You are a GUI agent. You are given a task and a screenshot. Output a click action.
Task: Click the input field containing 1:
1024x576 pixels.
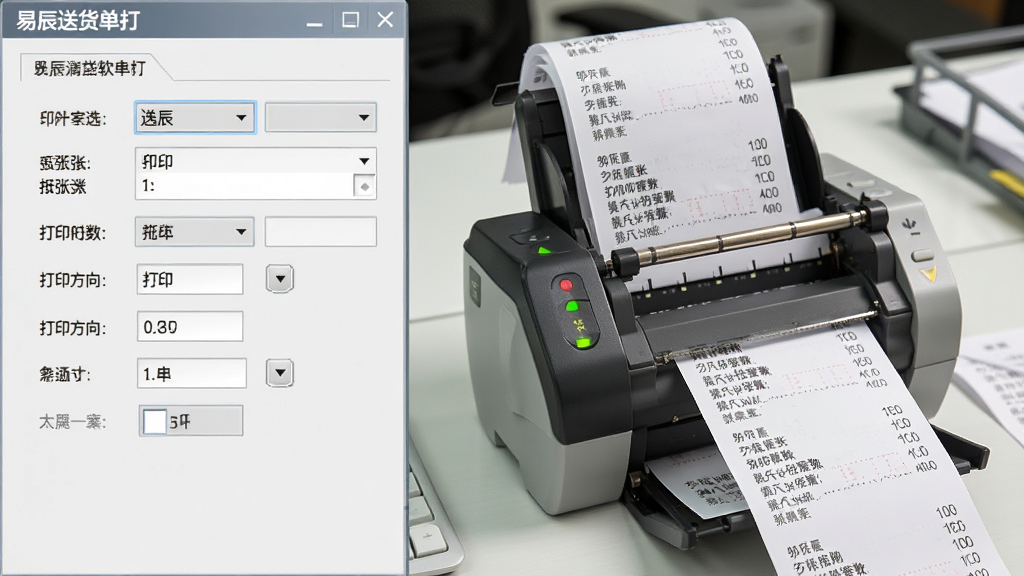click(x=245, y=186)
